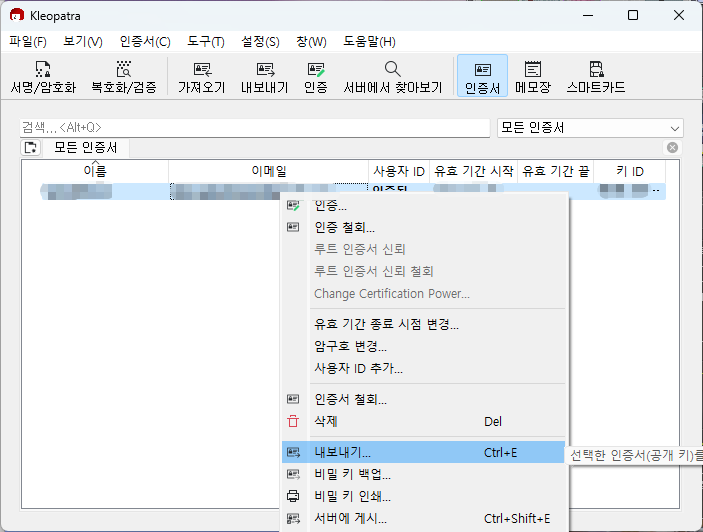The height and width of the screenshot is (532, 703).
Task: Click the 가져오기 import toolbar icon
Action: [202, 77]
